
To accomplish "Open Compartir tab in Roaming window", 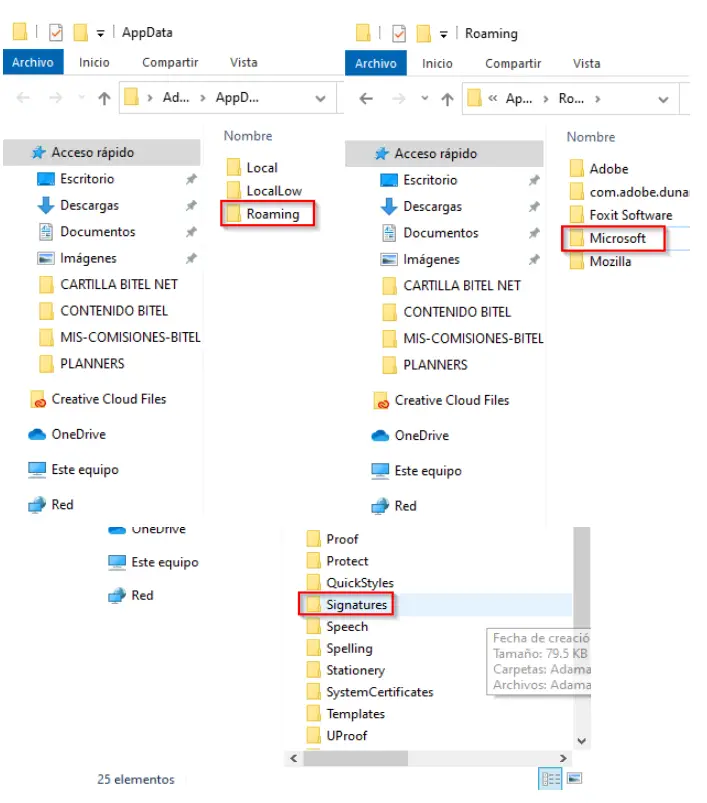I will 513,64.
